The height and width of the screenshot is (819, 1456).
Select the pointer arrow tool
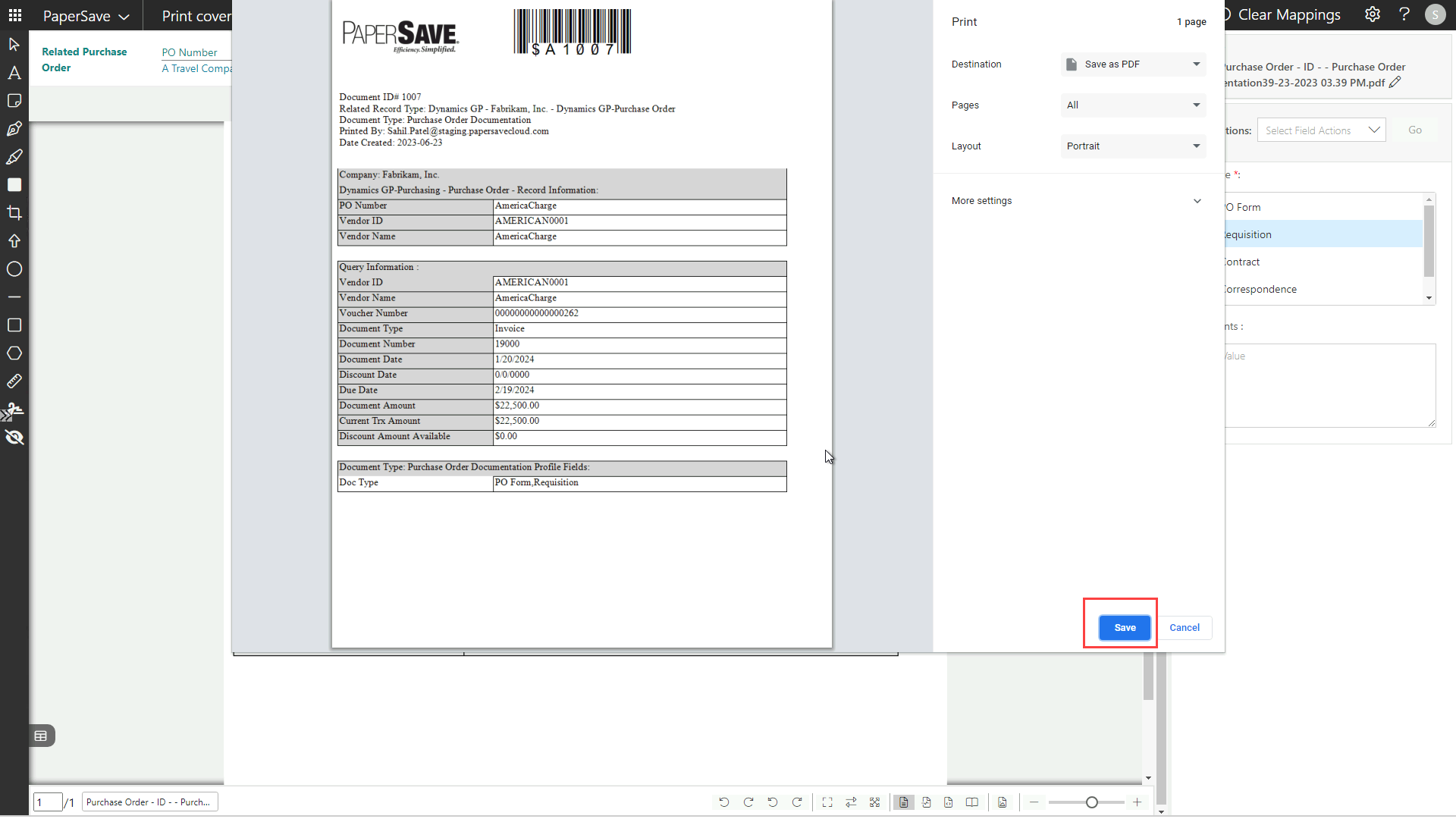click(x=14, y=45)
